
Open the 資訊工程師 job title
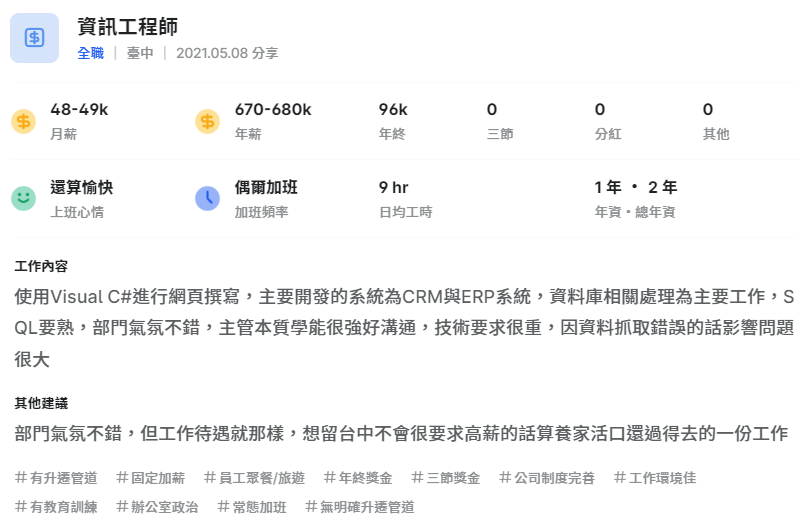point(127,27)
